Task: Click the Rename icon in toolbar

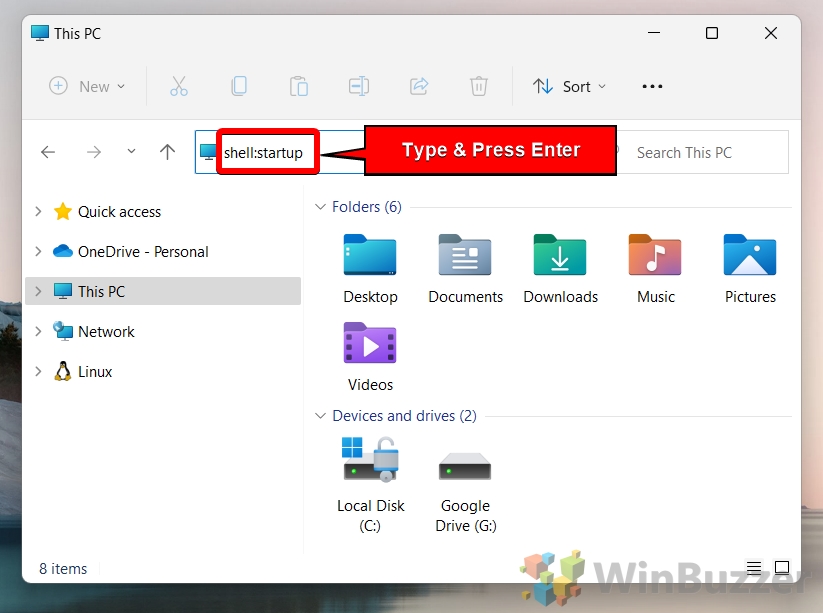Action: click(359, 86)
